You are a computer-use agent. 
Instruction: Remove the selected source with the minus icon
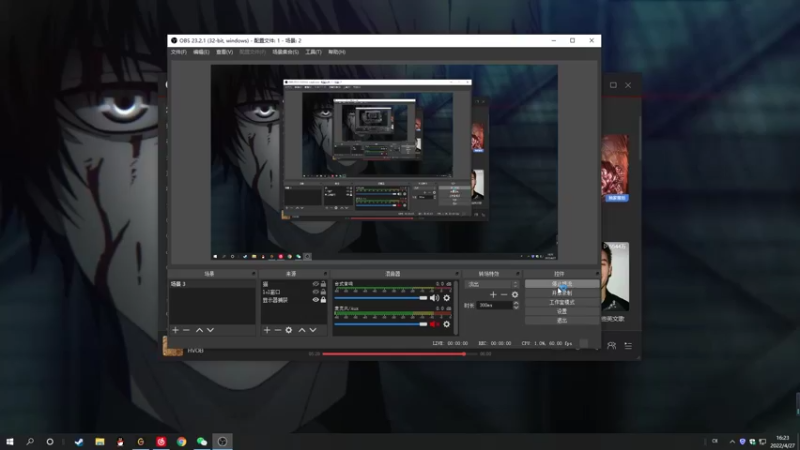point(278,330)
